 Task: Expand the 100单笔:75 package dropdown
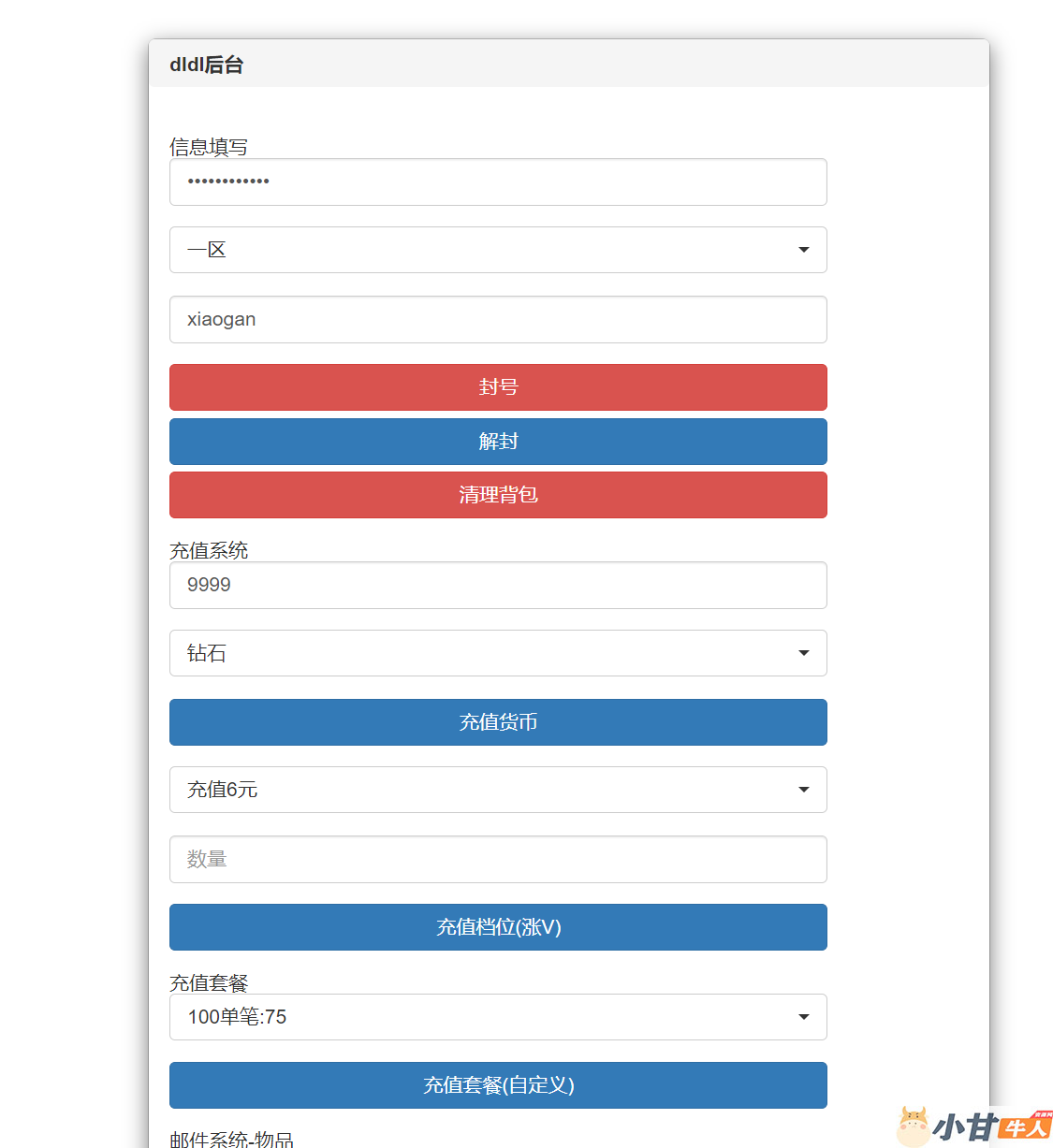click(497, 1017)
